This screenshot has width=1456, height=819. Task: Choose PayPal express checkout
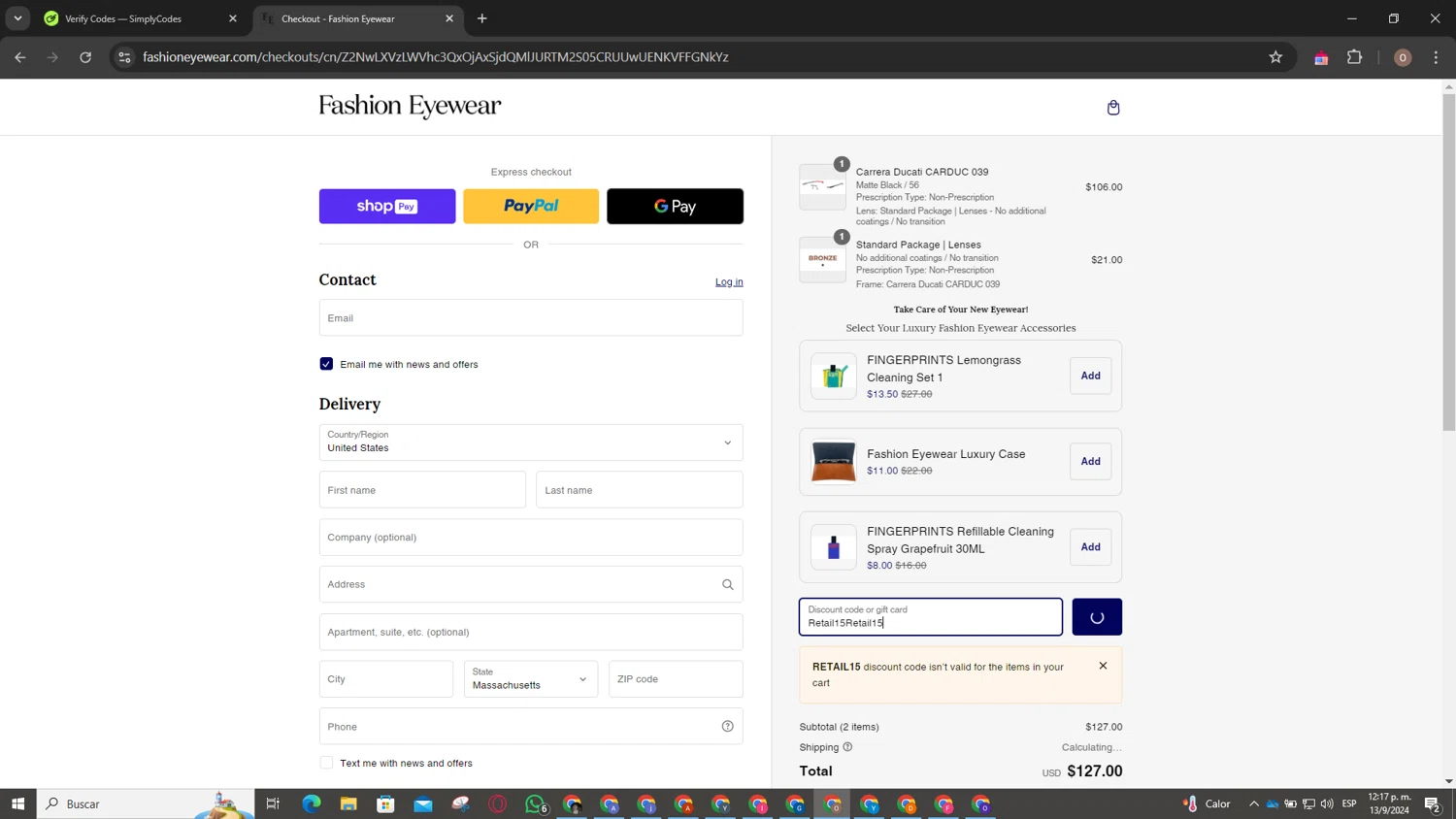[531, 206]
